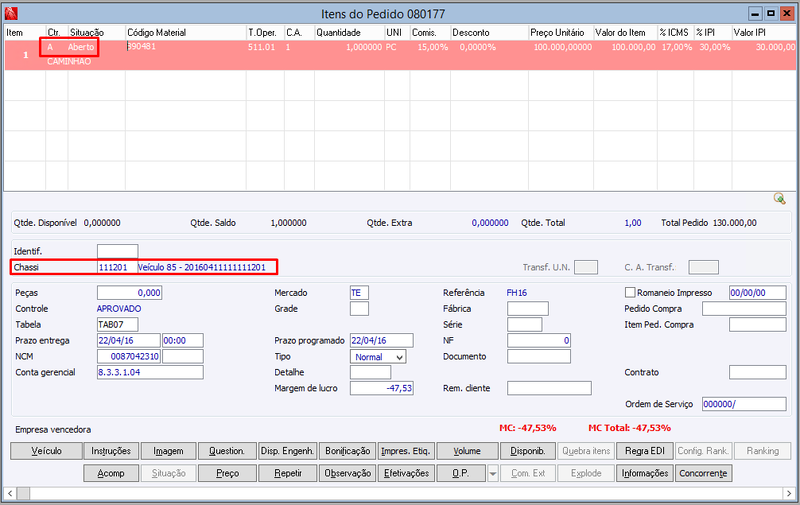Click the Aberto status cell
Screen dimensions: 800x505
pyautogui.click(x=81, y=47)
